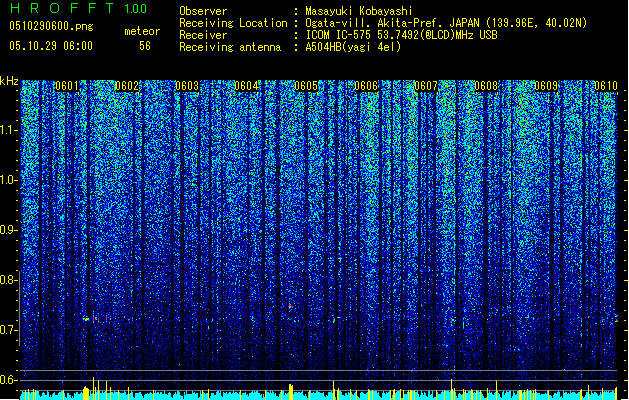The width and height of the screenshot is (629, 400).
Task: Click the 0609 time marker
Action: pos(546,86)
